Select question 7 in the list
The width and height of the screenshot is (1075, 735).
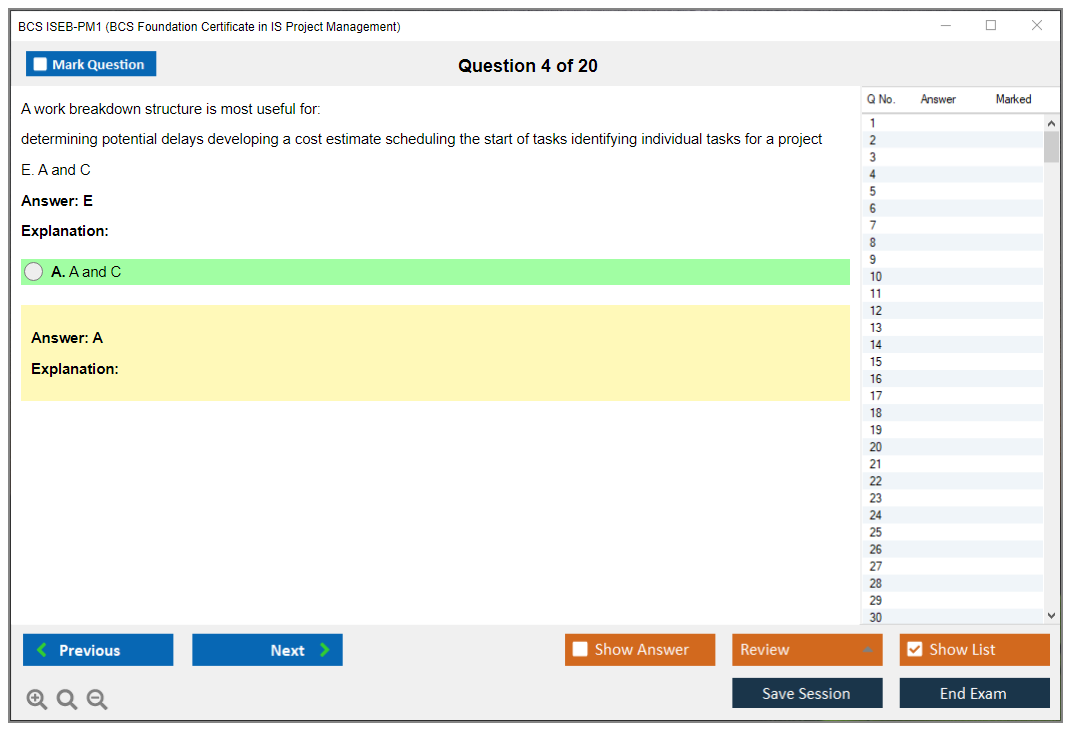click(x=873, y=225)
